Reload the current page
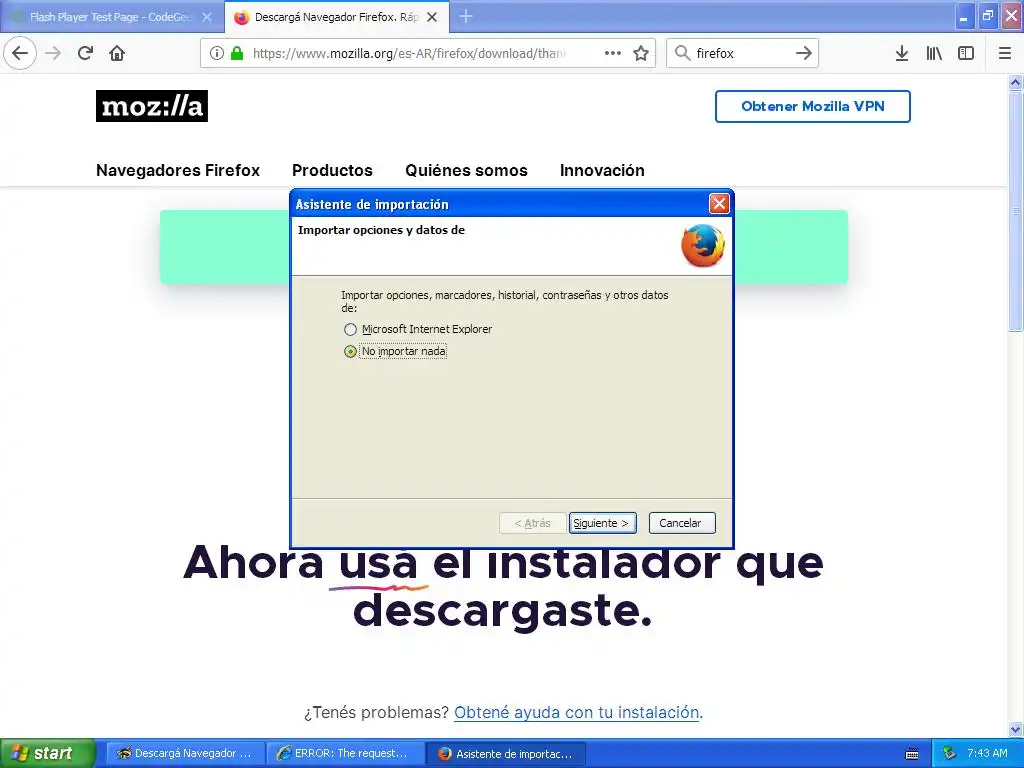This screenshot has width=1024, height=768. pyautogui.click(x=86, y=53)
